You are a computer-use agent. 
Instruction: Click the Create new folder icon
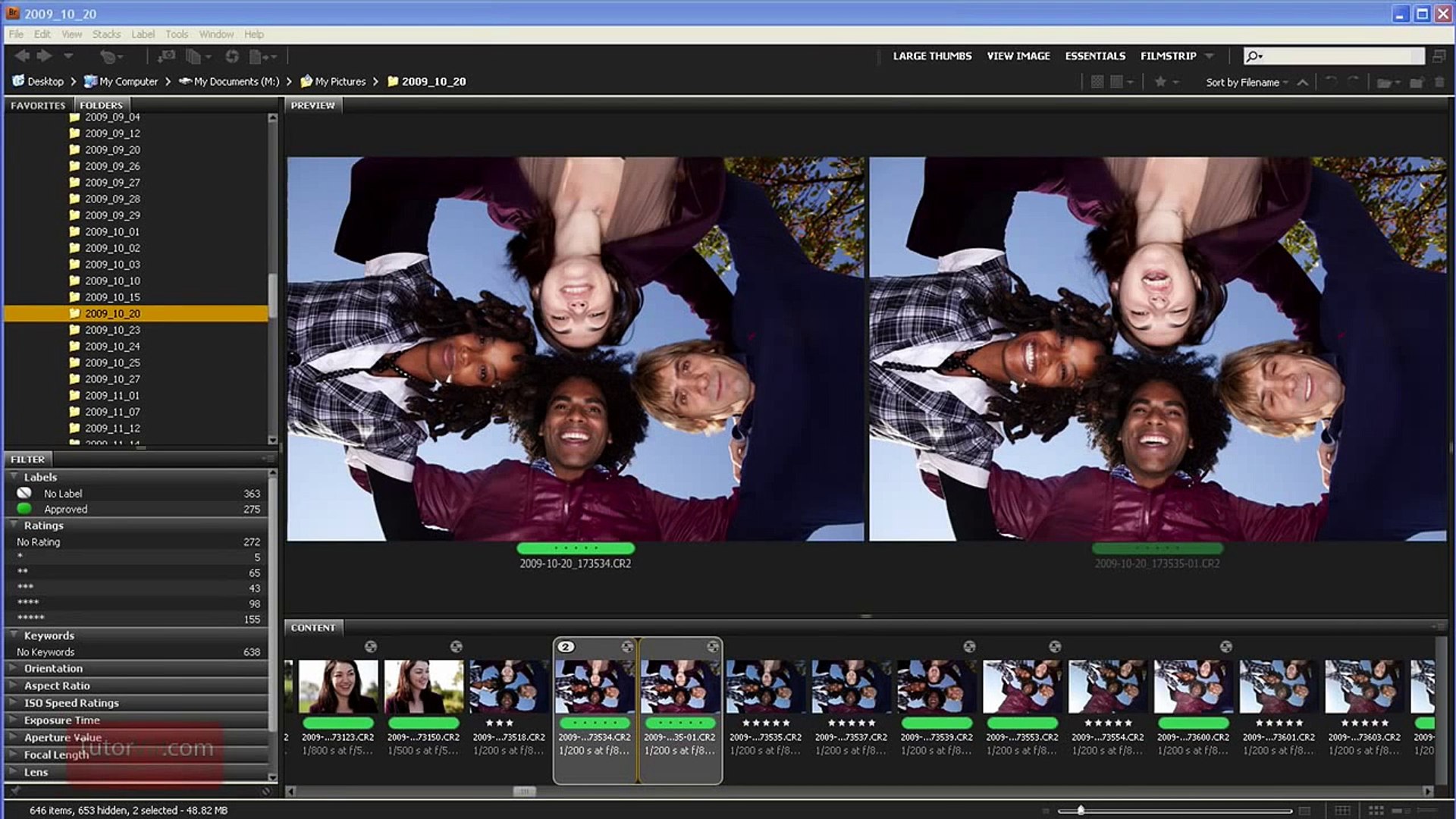(x=1416, y=82)
